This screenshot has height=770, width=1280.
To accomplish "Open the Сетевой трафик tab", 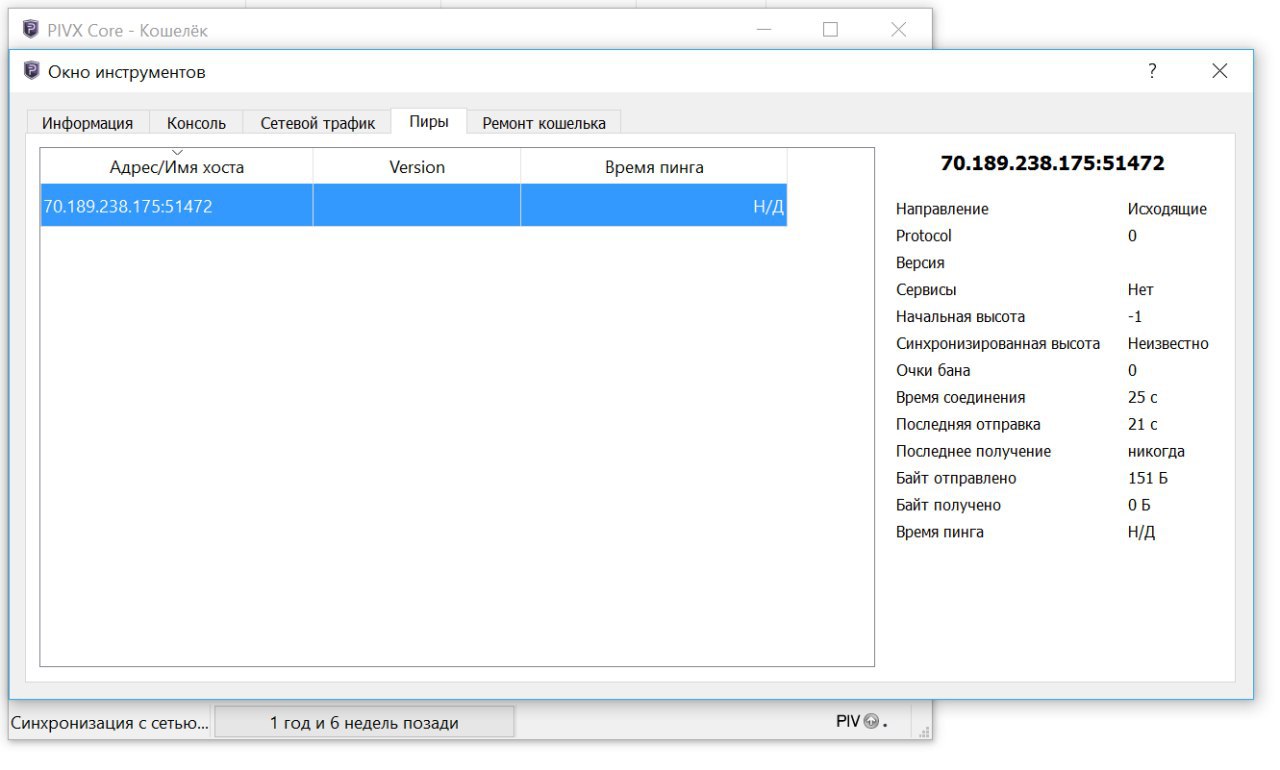I will [318, 123].
